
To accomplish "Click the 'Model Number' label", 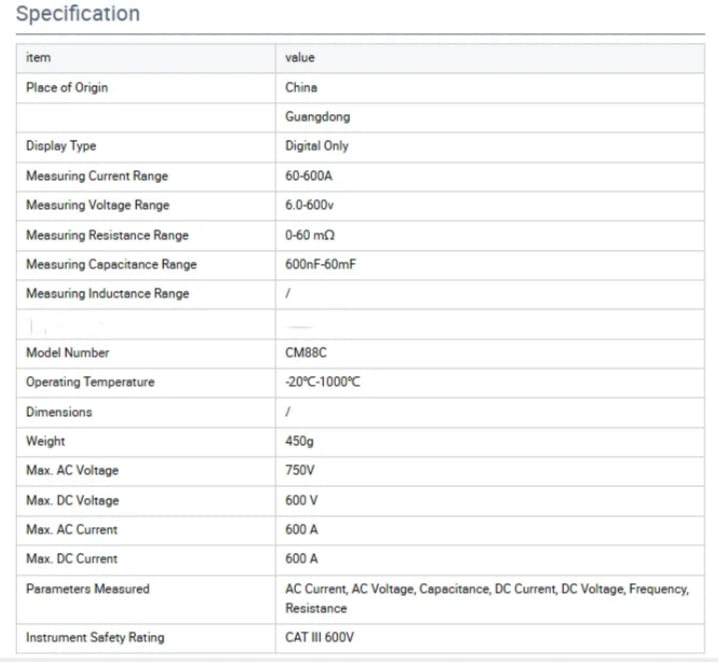I will coord(67,353).
